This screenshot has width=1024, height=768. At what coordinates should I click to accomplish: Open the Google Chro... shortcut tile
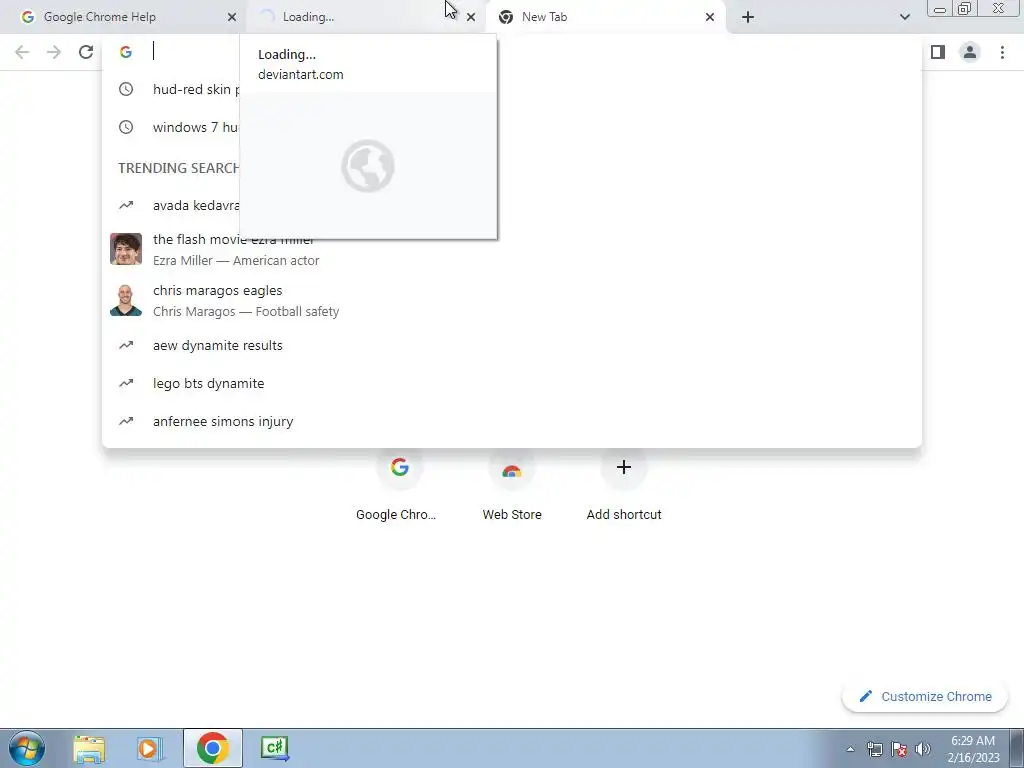398,487
